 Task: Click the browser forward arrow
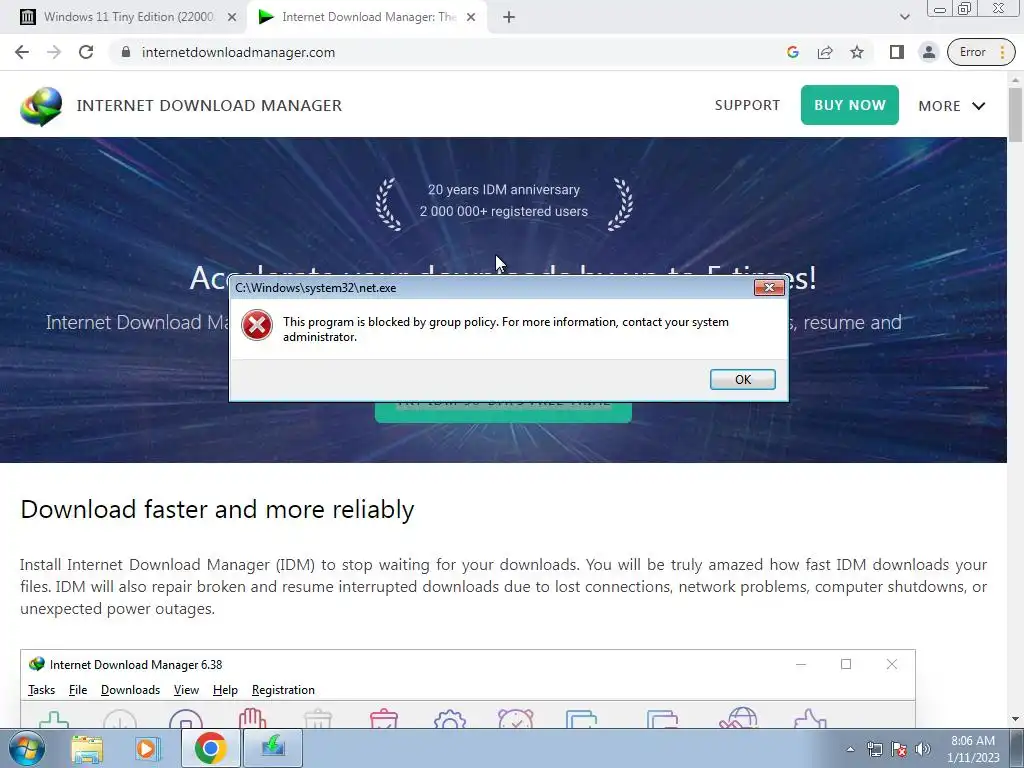[54, 52]
